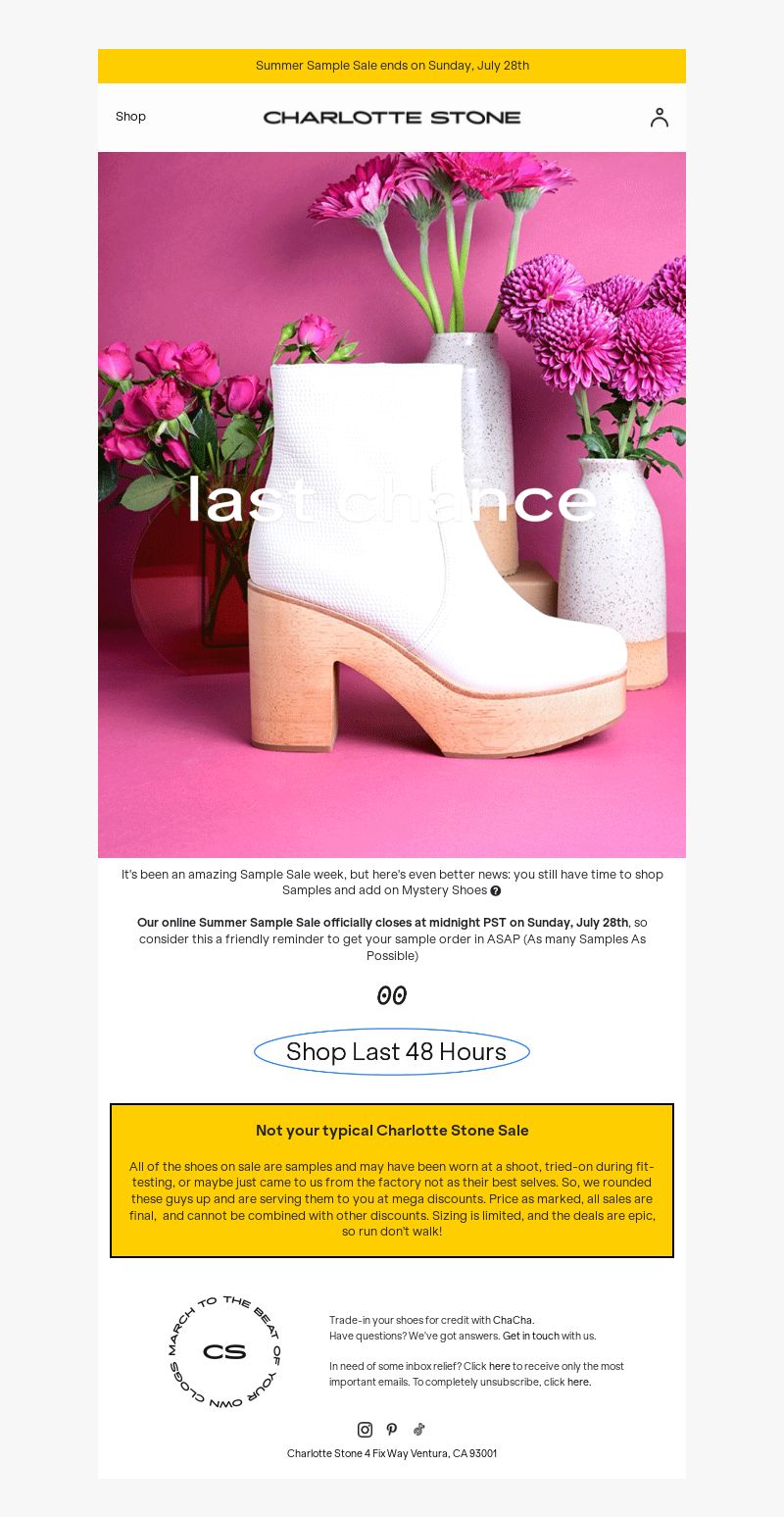Click the last chance boot hero image
The width and height of the screenshot is (784, 1517).
pyautogui.click(x=392, y=505)
